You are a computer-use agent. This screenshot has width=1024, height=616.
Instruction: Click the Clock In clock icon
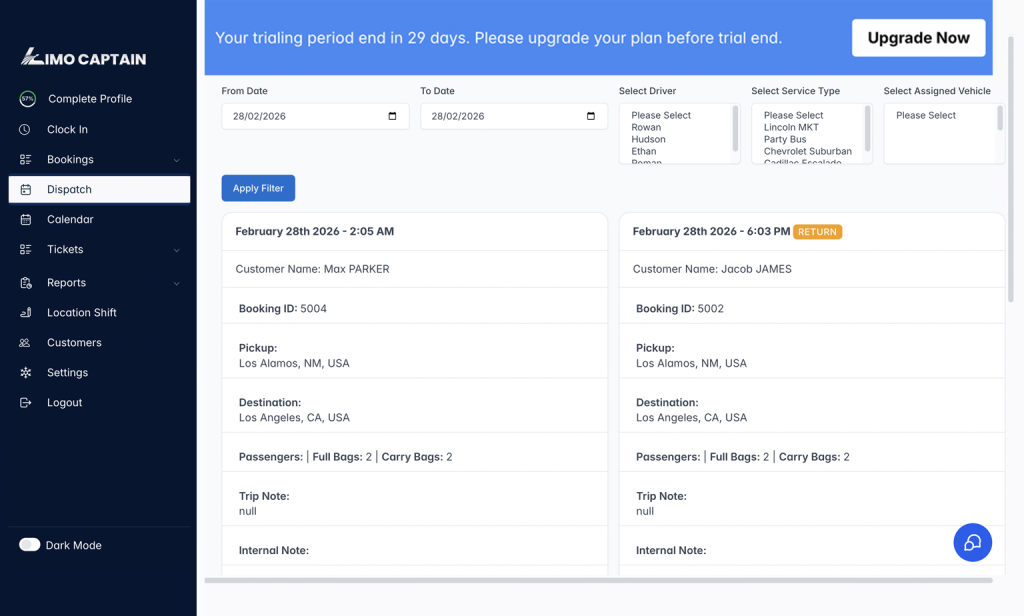(25, 129)
